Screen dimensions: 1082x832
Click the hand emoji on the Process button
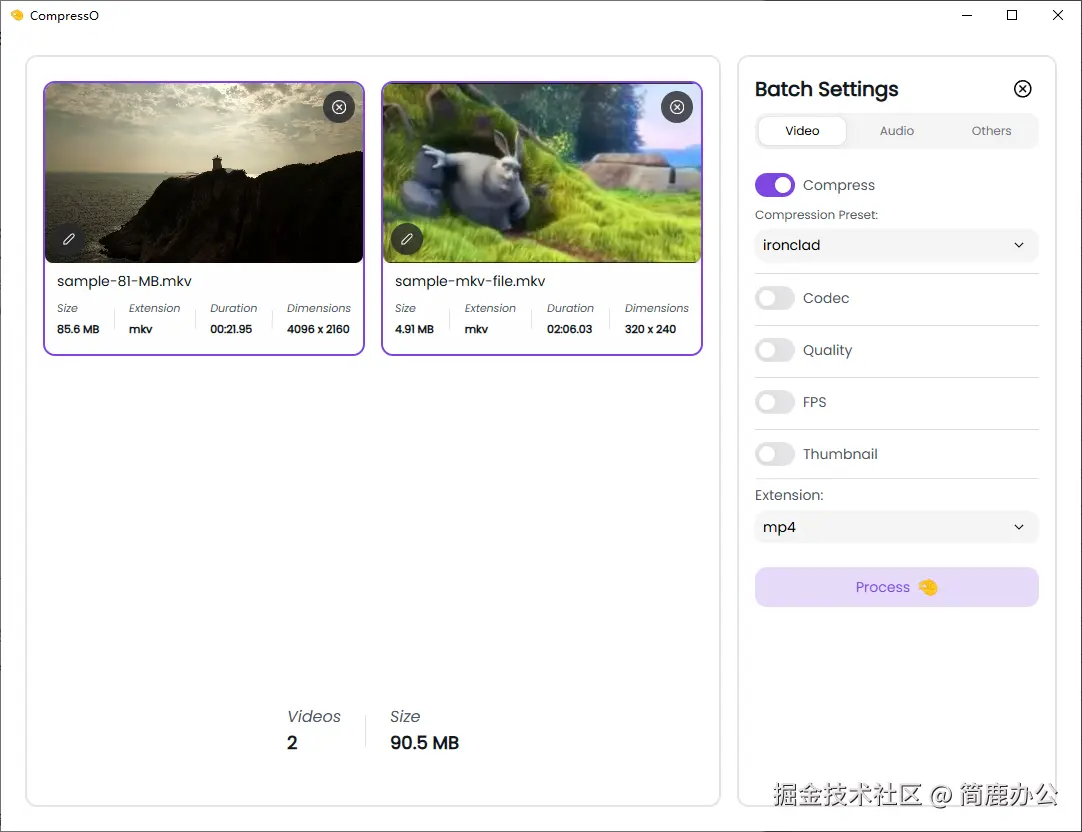click(x=928, y=587)
